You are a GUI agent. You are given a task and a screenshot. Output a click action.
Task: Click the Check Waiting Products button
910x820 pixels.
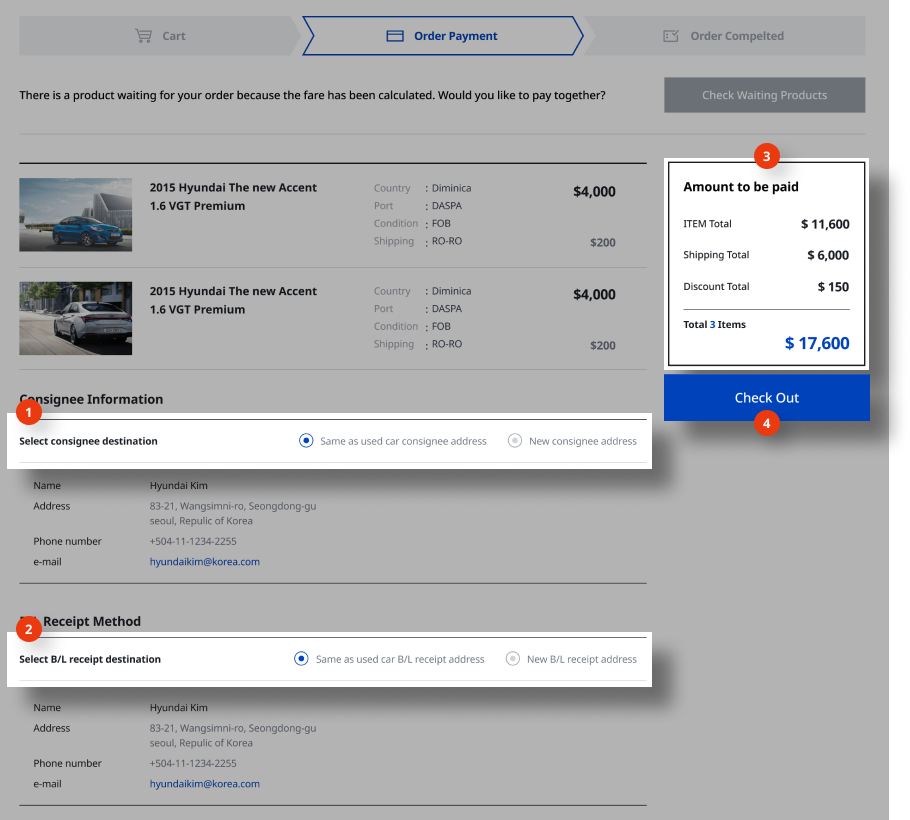click(x=764, y=95)
